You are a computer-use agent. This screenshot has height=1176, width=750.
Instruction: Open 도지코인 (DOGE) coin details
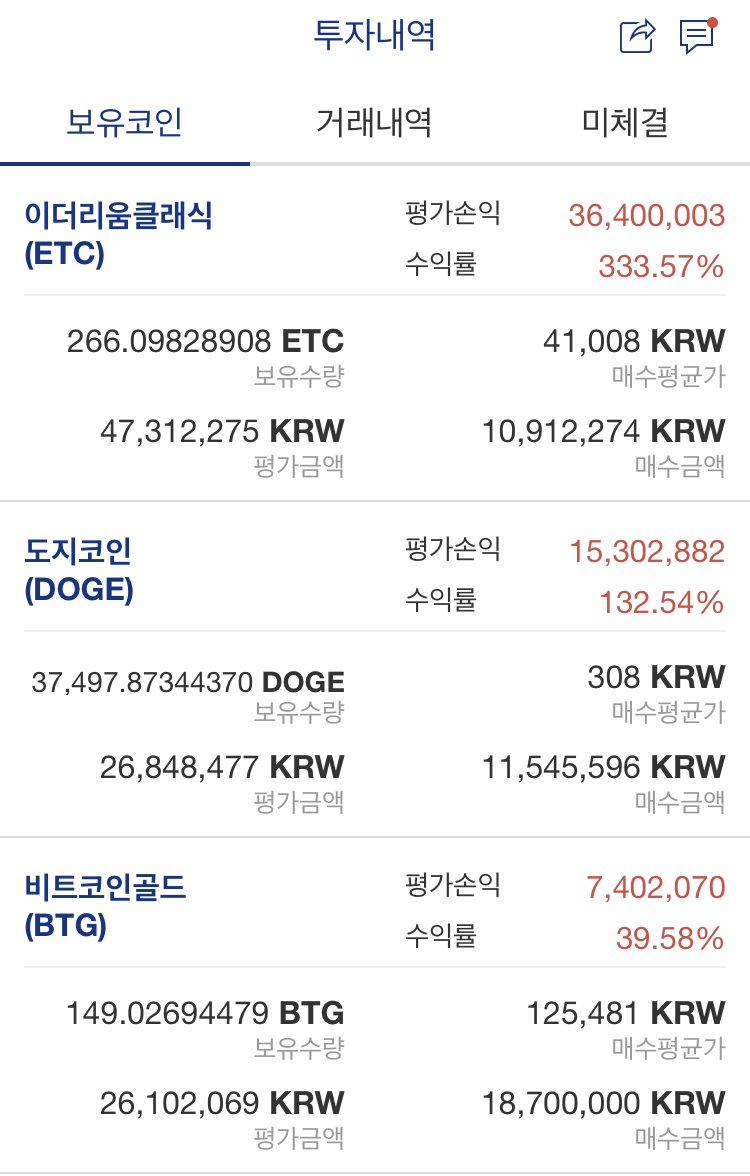[79, 571]
